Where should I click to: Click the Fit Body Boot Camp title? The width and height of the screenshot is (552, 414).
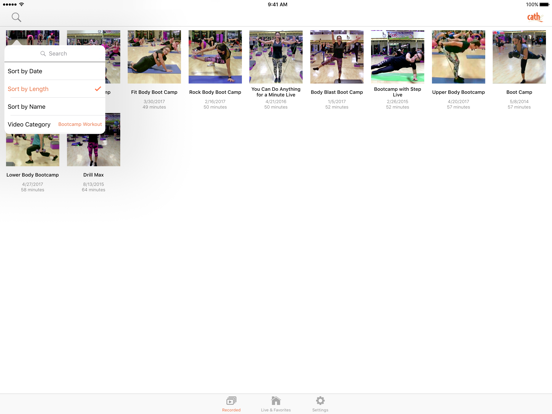pos(154,92)
